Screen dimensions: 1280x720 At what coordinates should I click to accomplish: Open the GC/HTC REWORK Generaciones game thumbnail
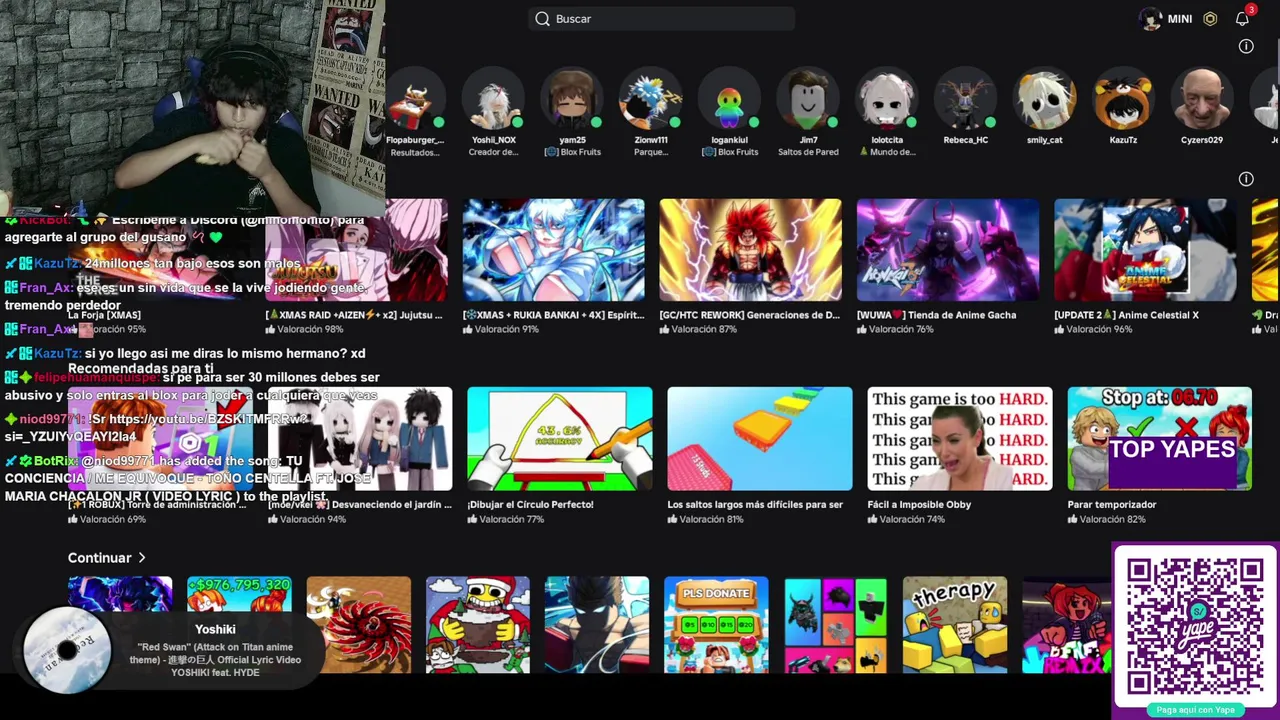(x=750, y=250)
